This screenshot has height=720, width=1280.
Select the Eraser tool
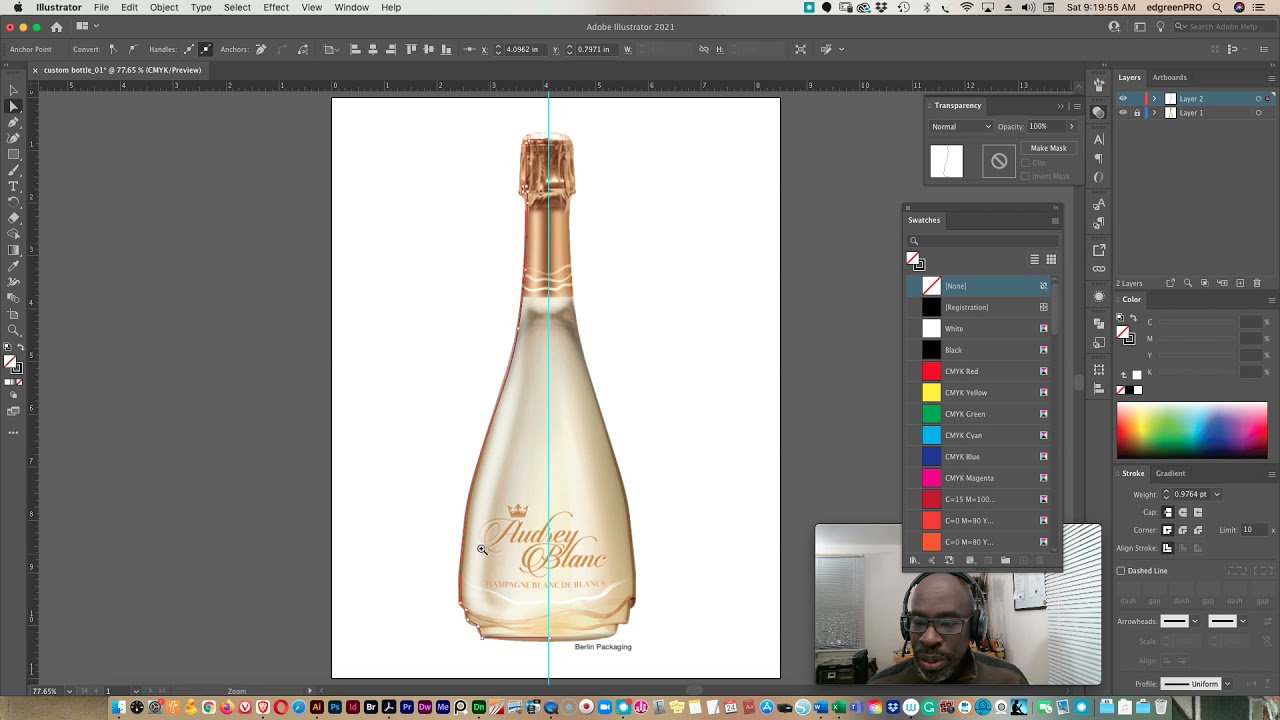pos(14,218)
